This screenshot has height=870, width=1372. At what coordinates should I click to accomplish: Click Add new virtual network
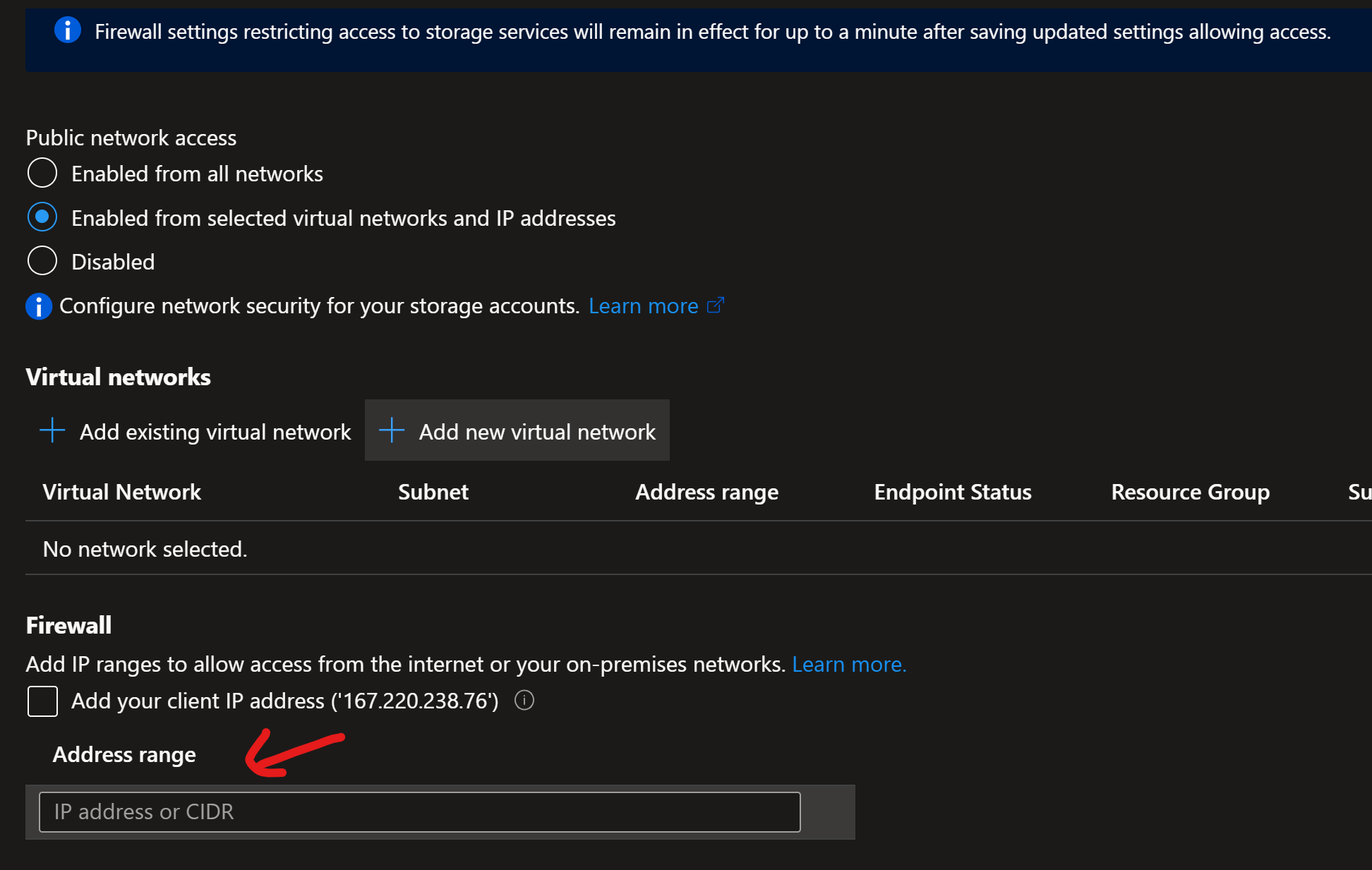tap(536, 431)
